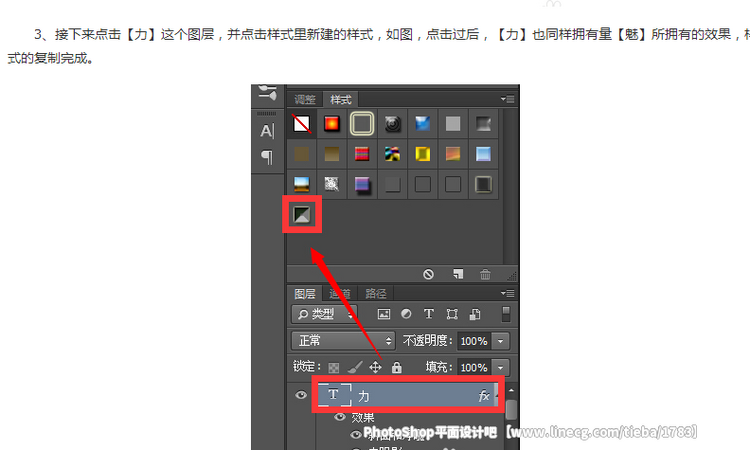Apply the tan gradient style preset

point(331,154)
